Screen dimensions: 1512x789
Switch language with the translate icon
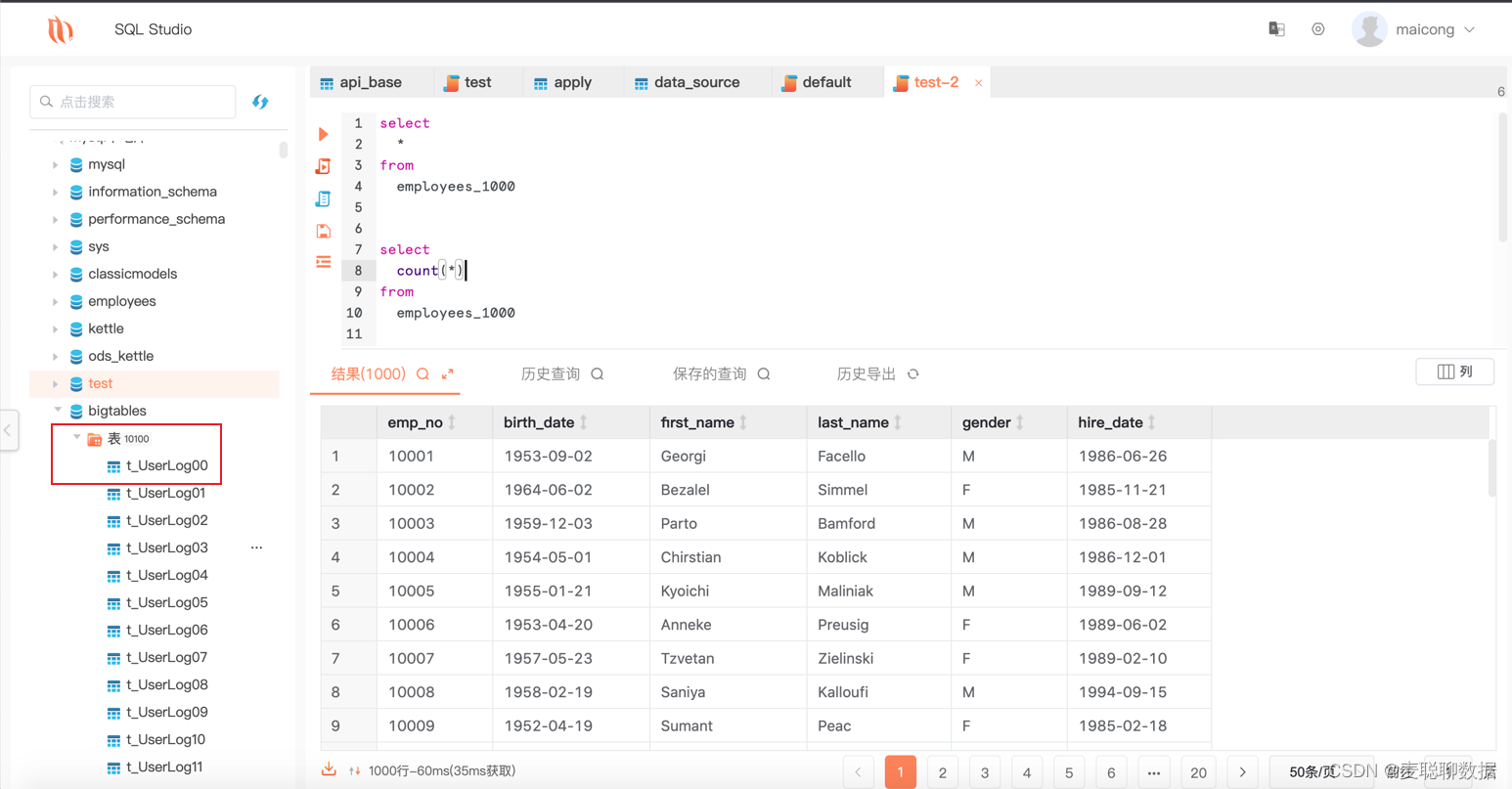pyautogui.click(x=1276, y=29)
